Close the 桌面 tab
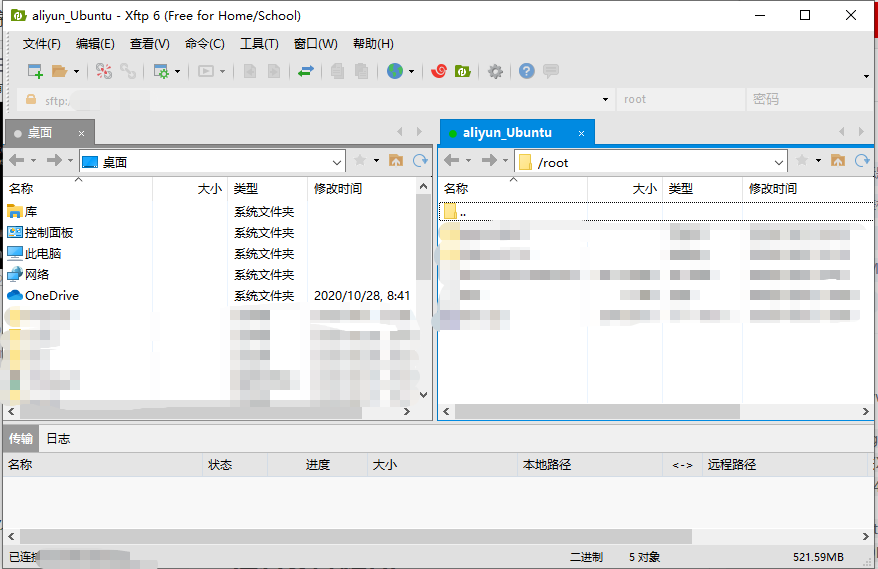 81,133
